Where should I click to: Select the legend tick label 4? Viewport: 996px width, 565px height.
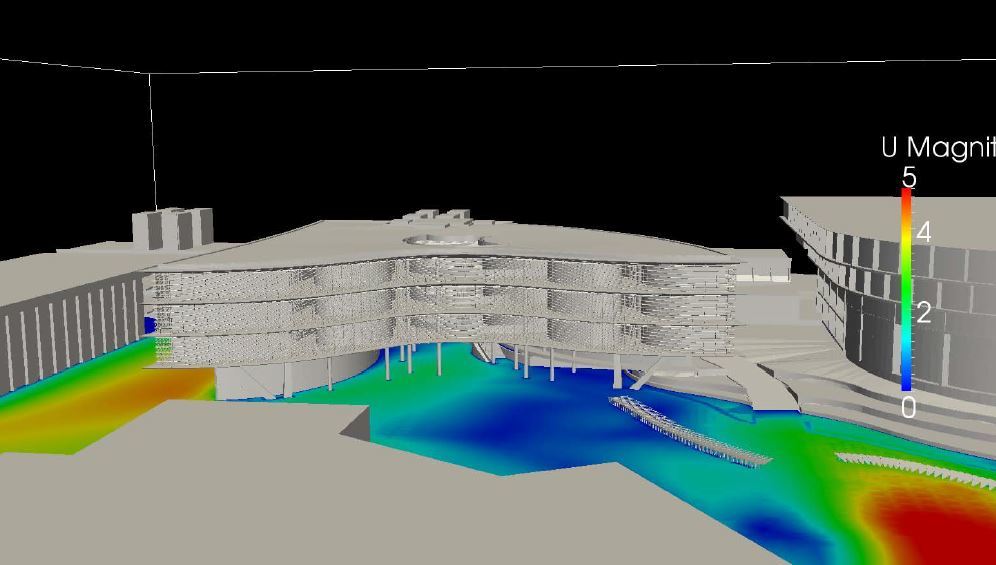[923, 233]
